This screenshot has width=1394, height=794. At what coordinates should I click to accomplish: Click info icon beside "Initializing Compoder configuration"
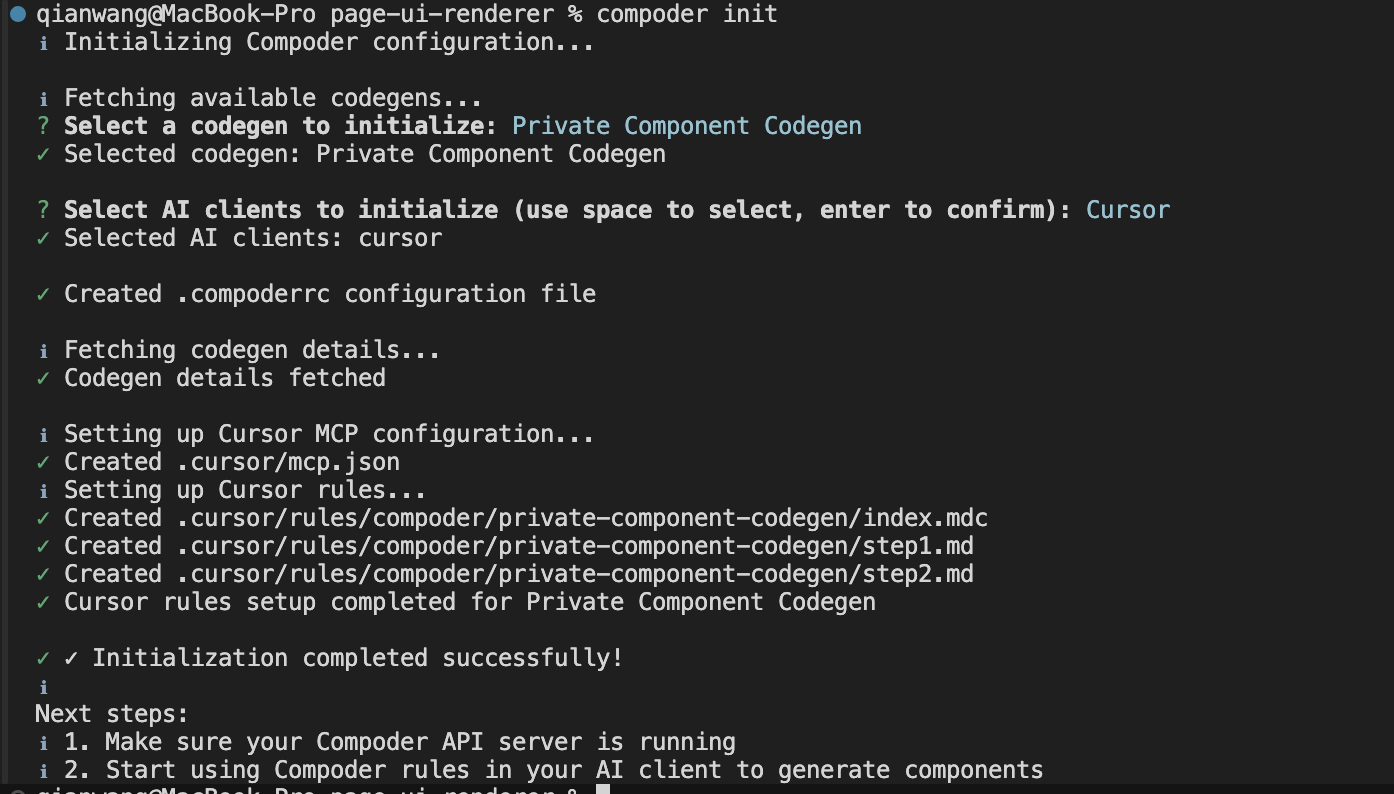(x=43, y=43)
